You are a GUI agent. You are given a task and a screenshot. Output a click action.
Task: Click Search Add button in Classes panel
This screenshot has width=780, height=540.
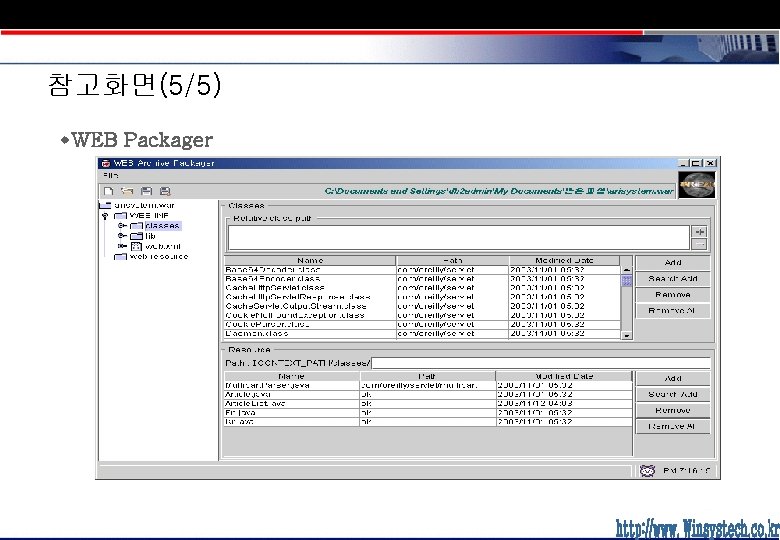[673, 278]
